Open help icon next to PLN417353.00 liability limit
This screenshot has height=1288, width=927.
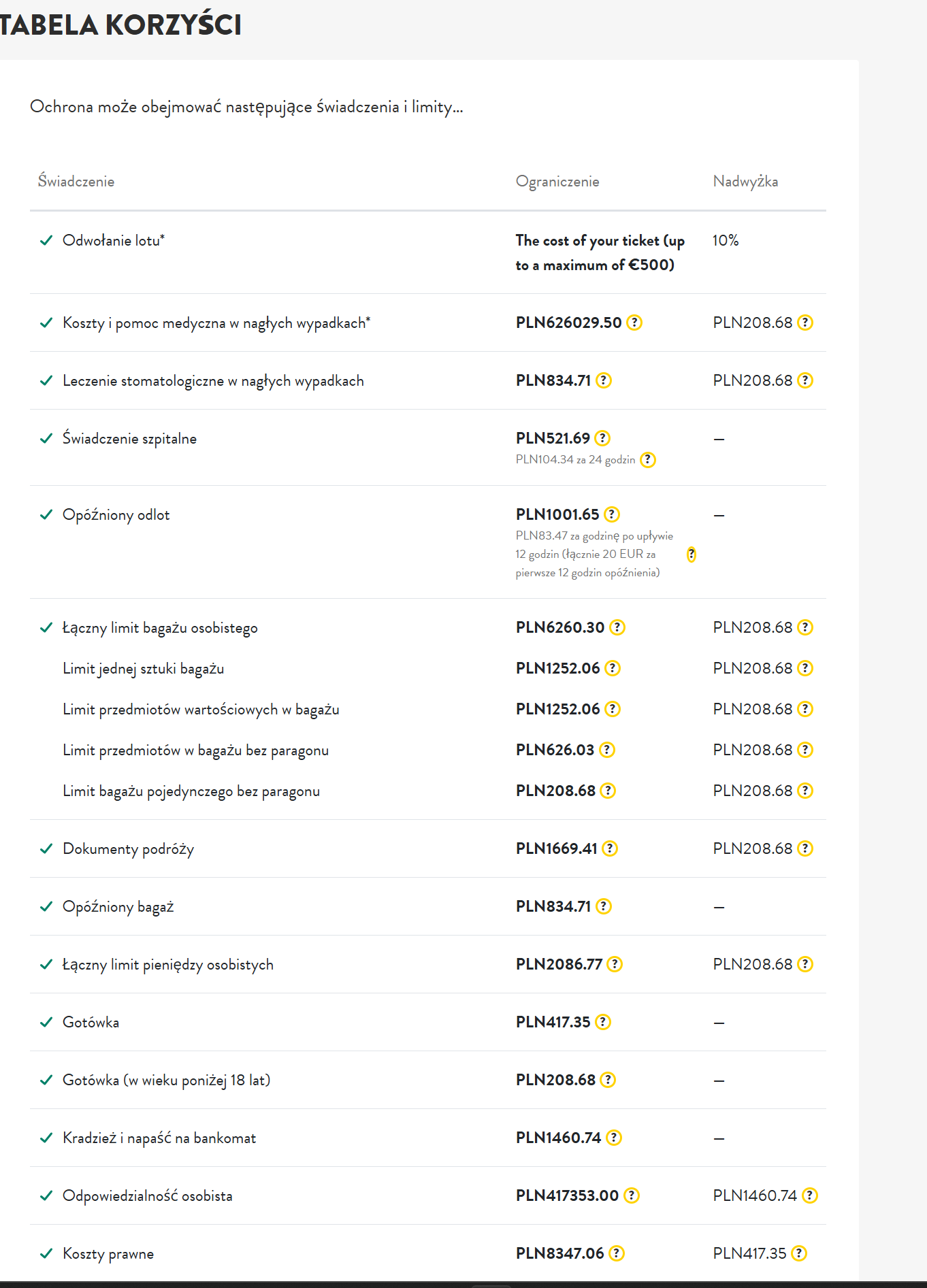[x=631, y=1195]
